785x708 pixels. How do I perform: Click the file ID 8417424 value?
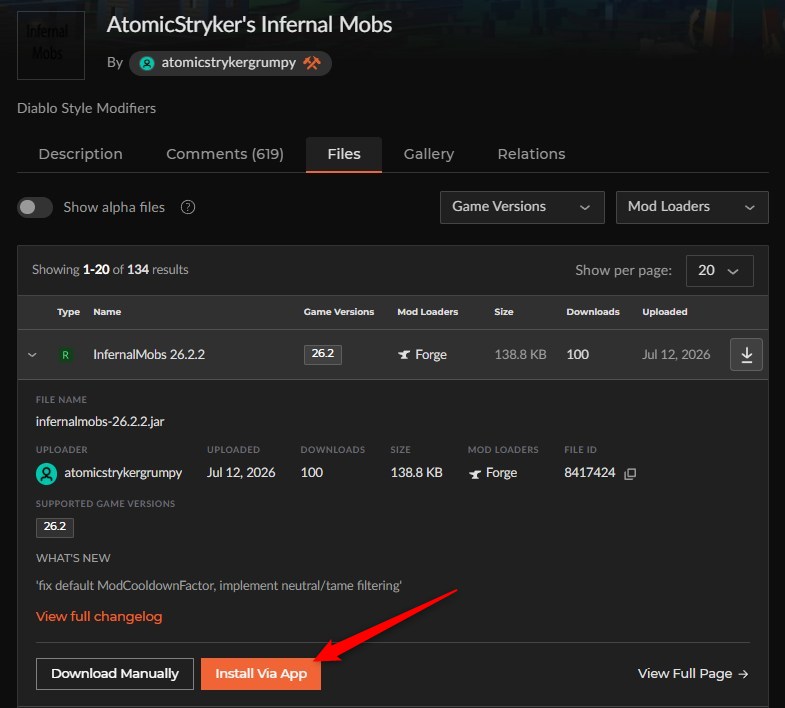coord(589,473)
